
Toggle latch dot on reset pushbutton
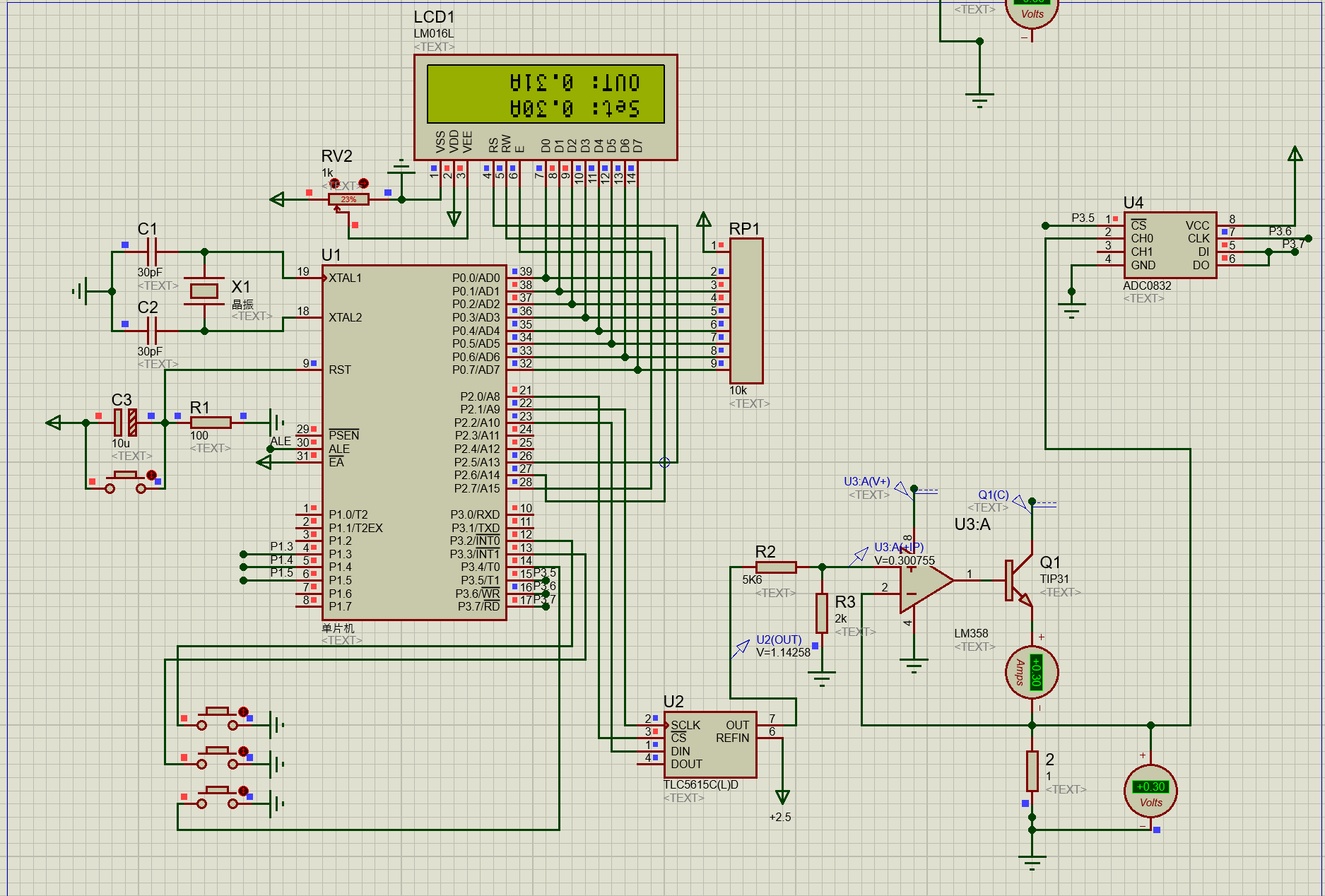[x=151, y=475]
